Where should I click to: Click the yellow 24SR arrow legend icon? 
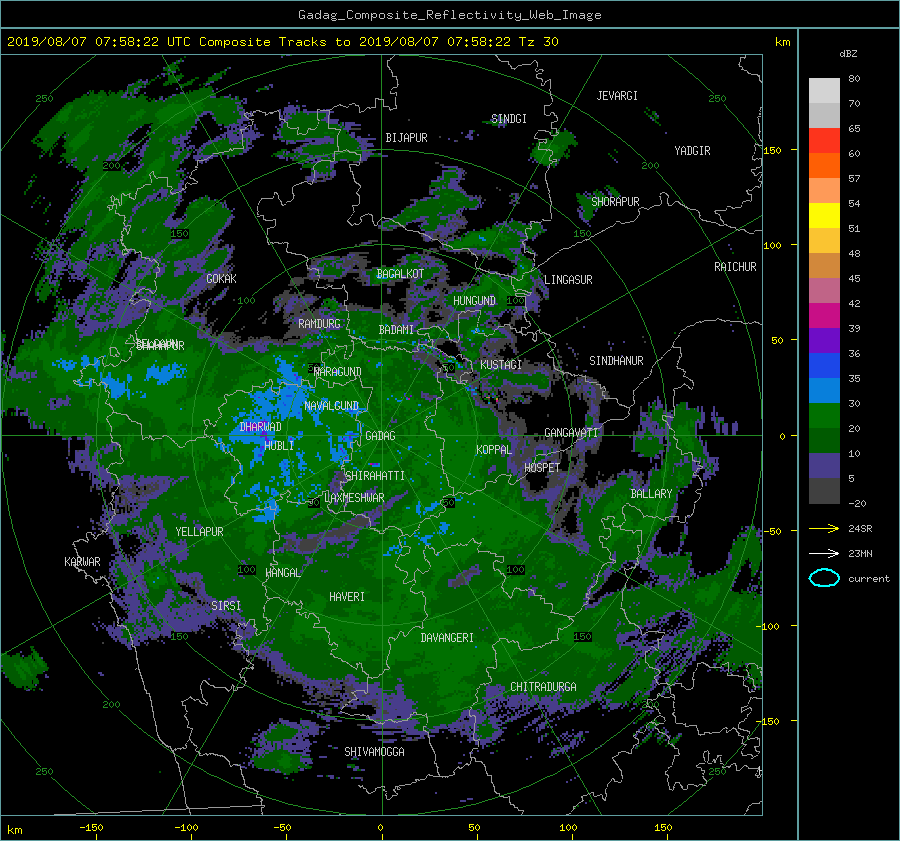pos(824,528)
